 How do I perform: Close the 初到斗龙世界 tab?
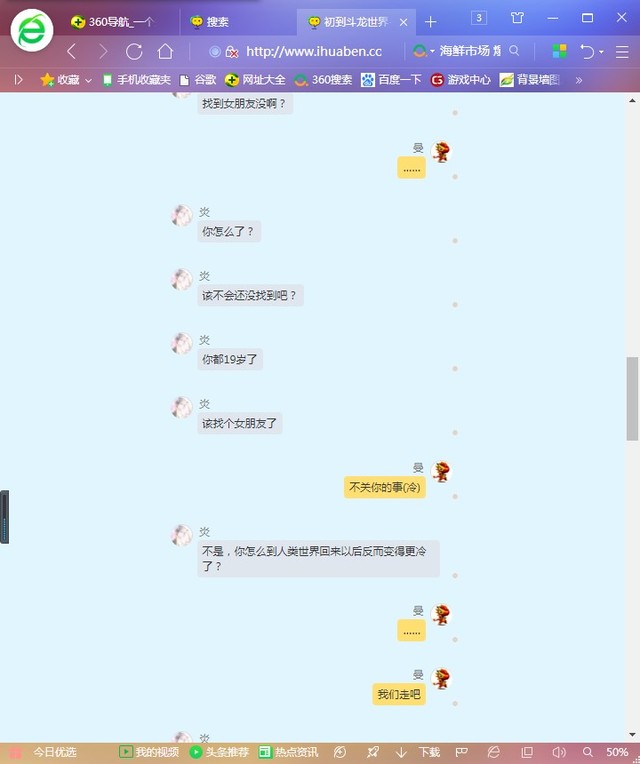tap(403, 22)
